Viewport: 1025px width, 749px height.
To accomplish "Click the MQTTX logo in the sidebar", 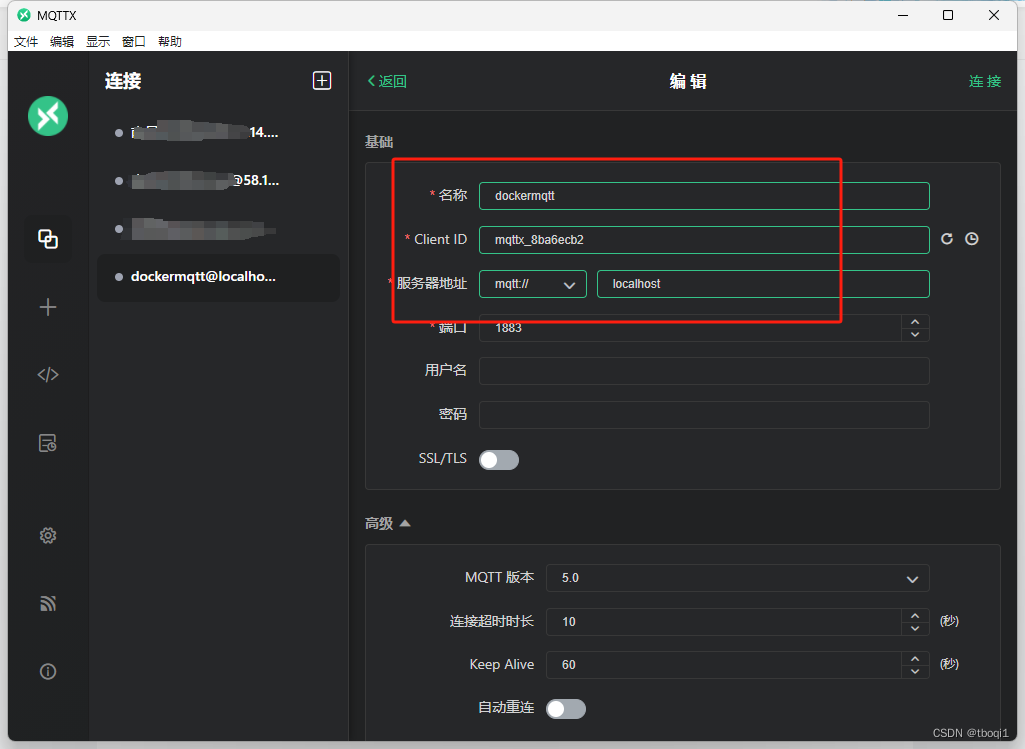I will tap(48, 116).
